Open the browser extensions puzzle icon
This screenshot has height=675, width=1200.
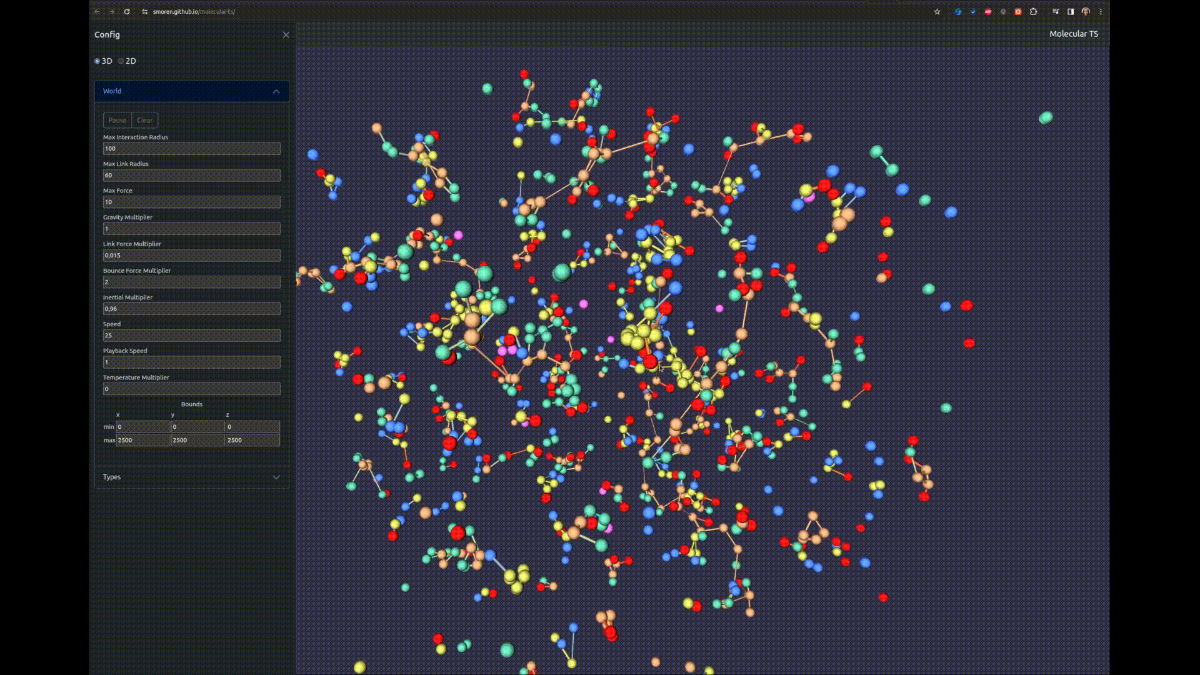tap(1033, 11)
